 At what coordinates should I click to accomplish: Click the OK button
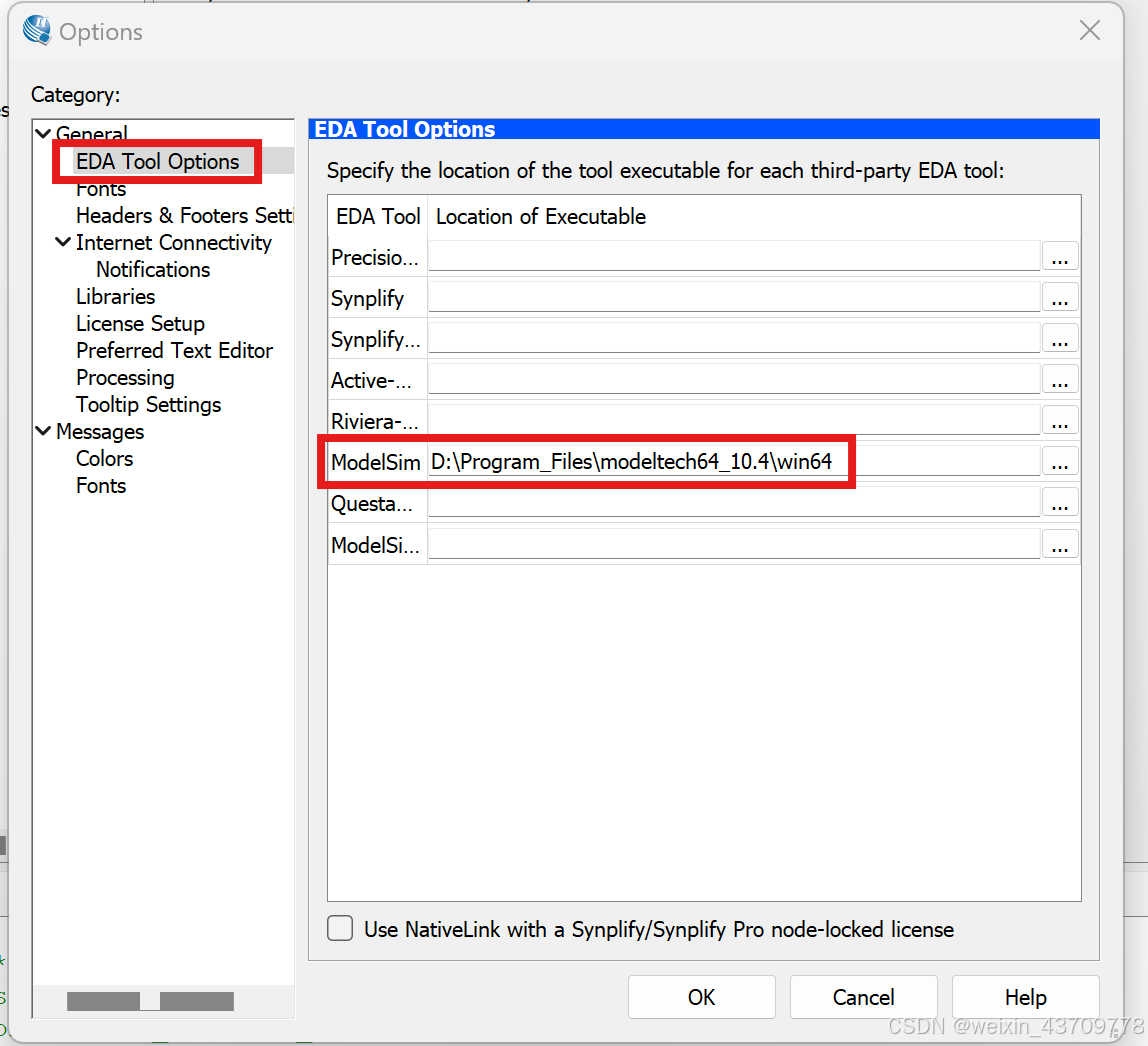coord(701,997)
